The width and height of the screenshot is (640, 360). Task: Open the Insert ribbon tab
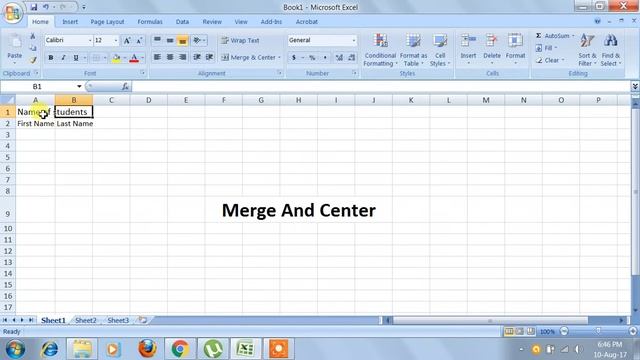pos(70,22)
